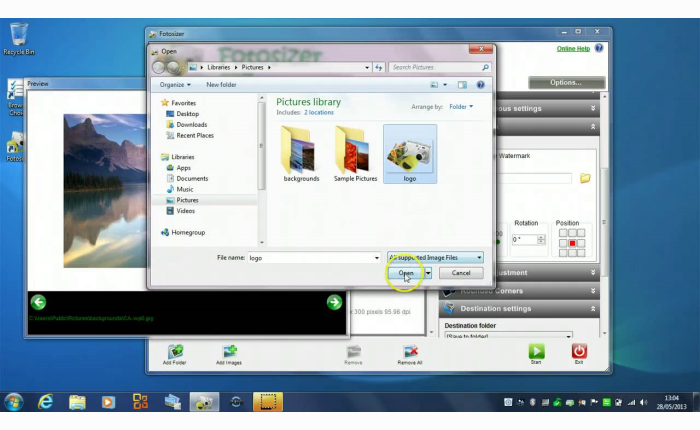Click Pictures in the breadcrumb path
Image resolution: width=700 pixels, height=430 pixels.
(x=252, y=67)
